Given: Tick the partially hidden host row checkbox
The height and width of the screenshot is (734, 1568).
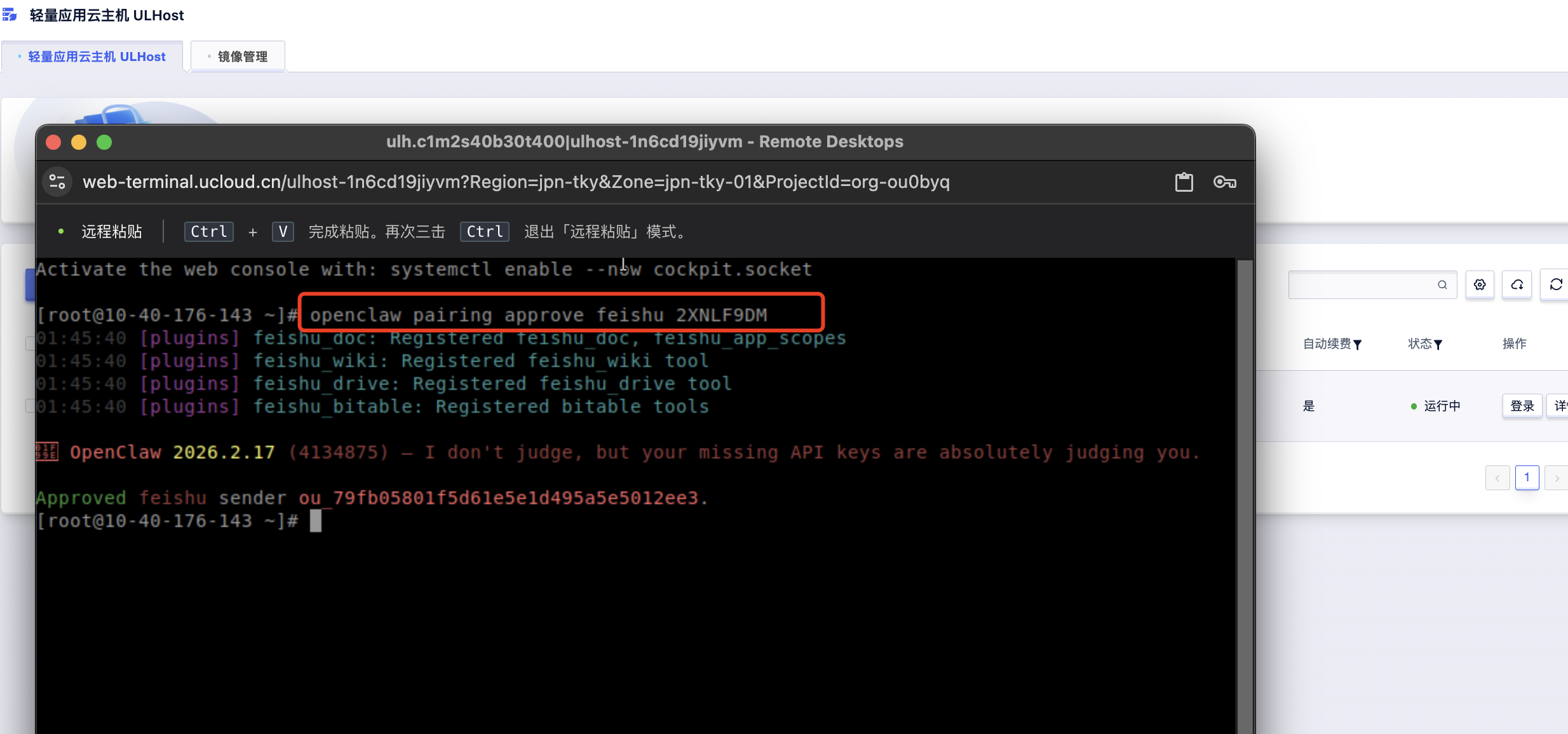Looking at the screenshot, I should pos(29,406).
